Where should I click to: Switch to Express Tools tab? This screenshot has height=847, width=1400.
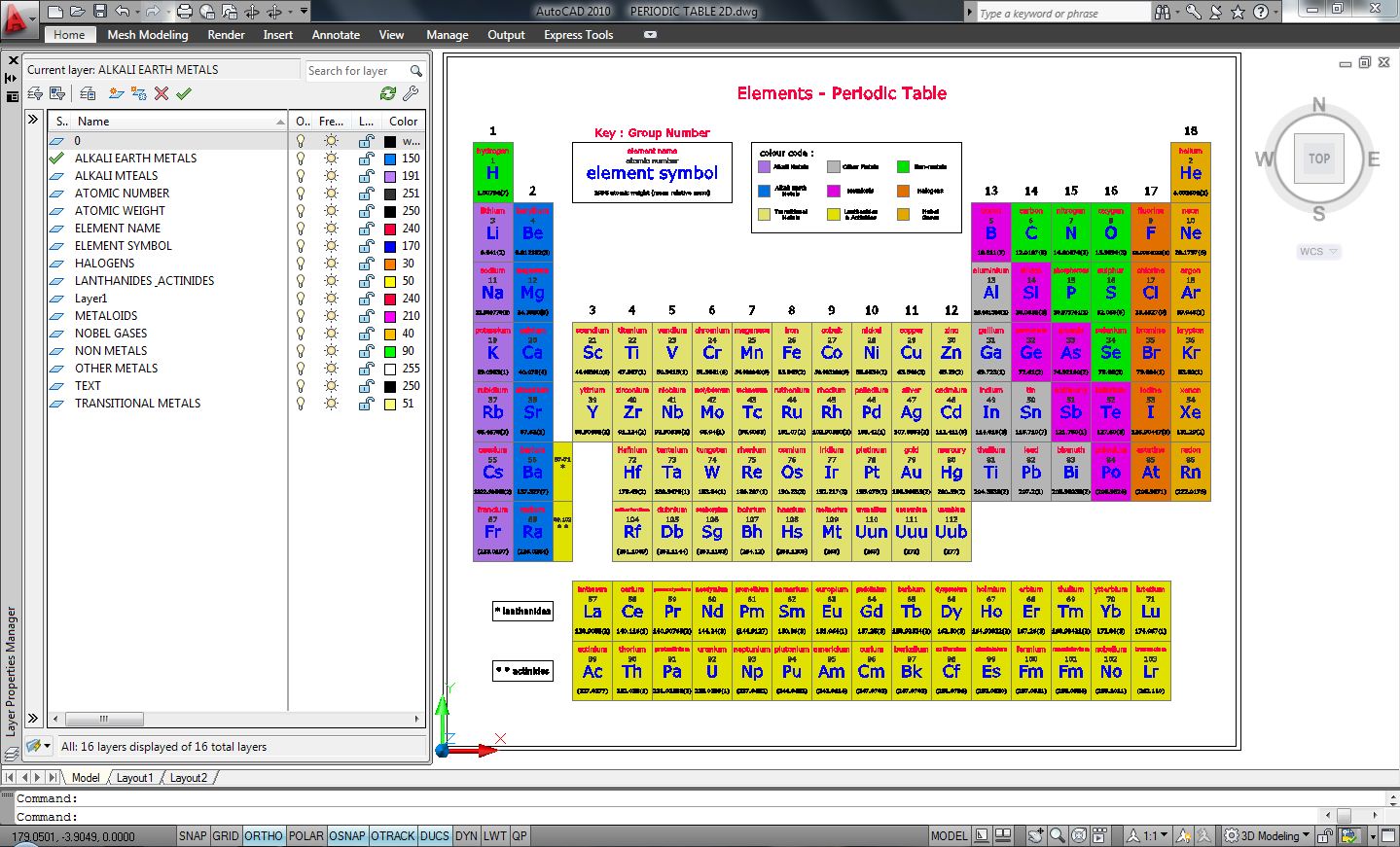click(579, 35)
